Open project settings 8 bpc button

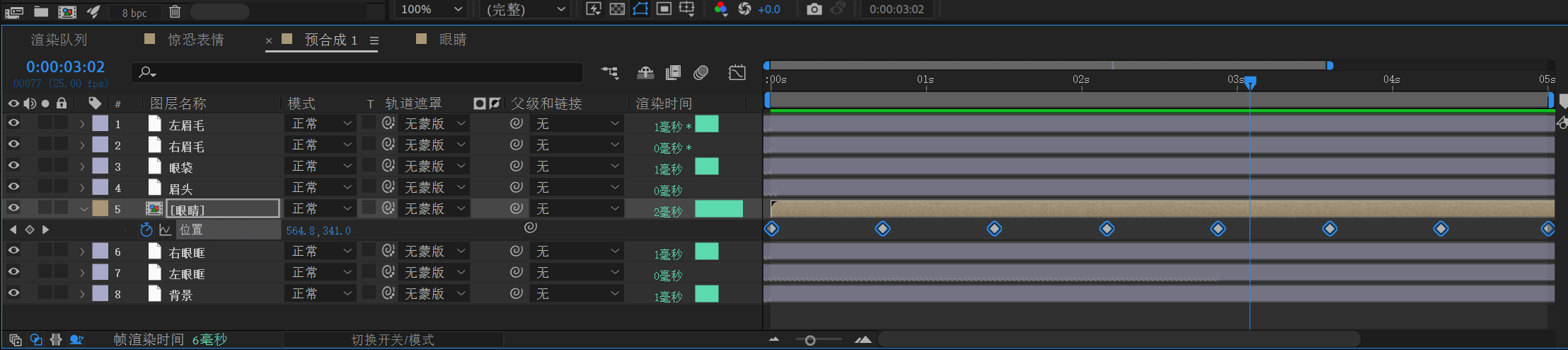pyautogui.click(x=134, y=12)
